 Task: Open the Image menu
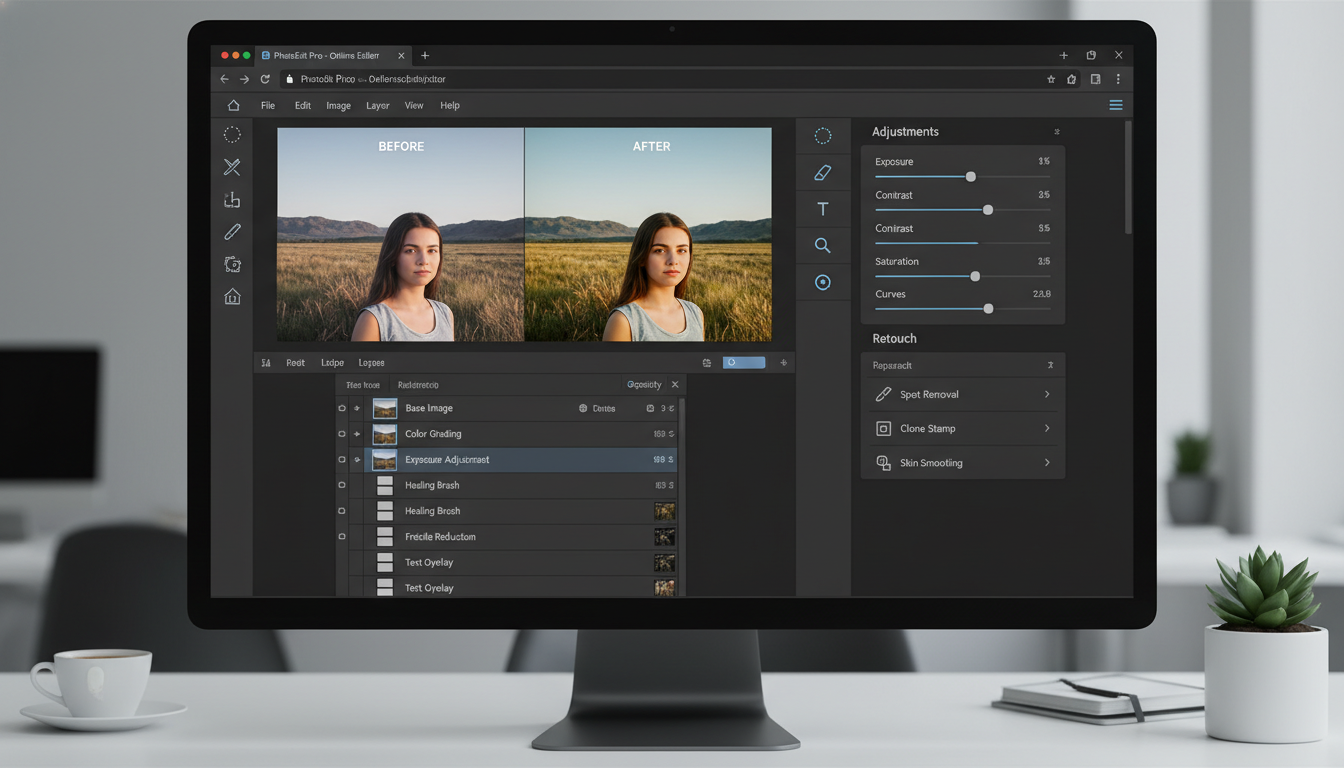pyautogui.click(x=338, y=104)
